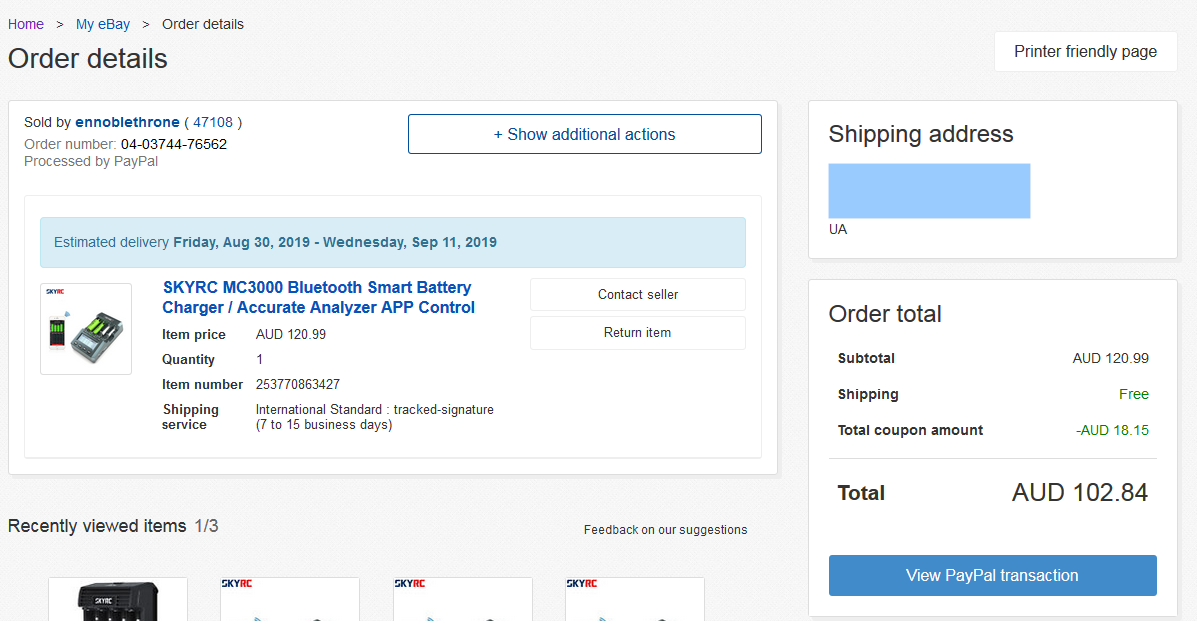Click Feedback on our suggestions link
1197x621 pixels.
pos(665,530)
